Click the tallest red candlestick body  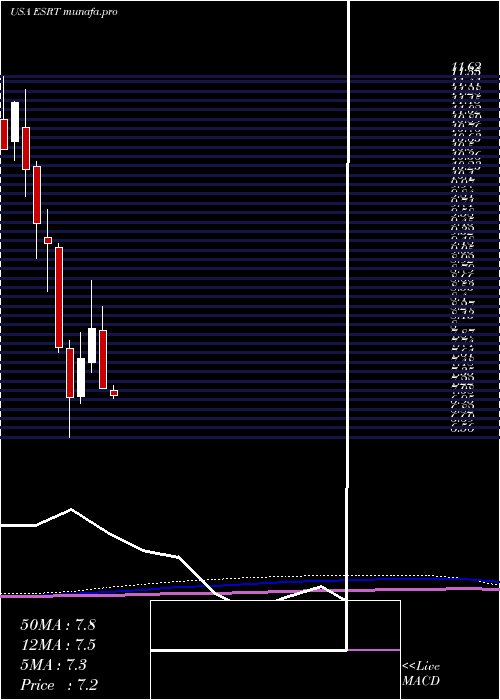59,297
